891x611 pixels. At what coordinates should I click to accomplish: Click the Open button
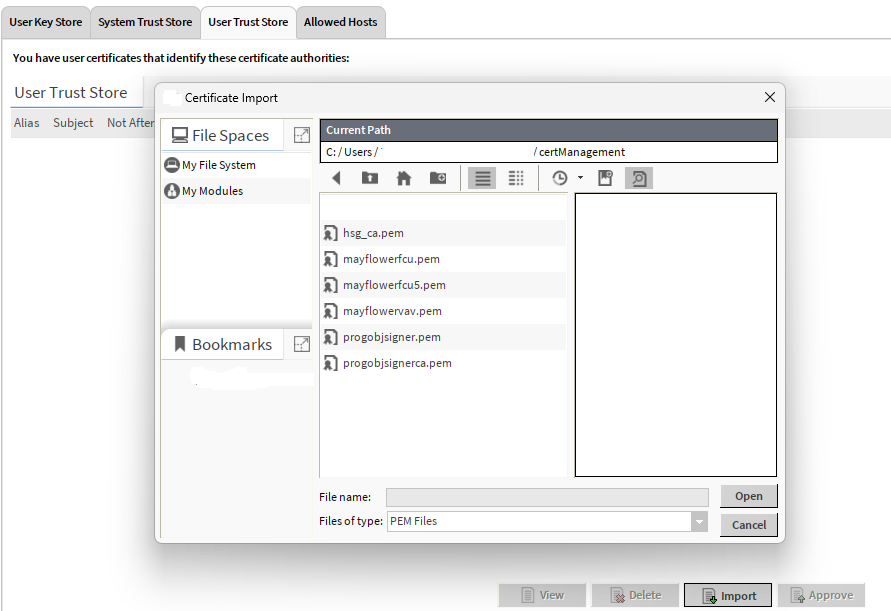tap(748, 496)
